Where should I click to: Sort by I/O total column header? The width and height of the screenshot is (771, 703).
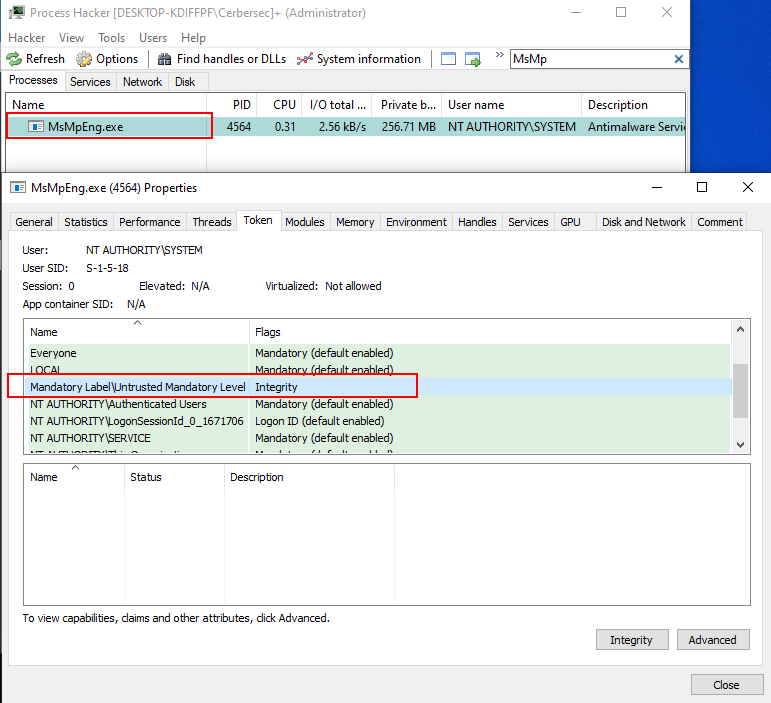[x=337, y=105]
